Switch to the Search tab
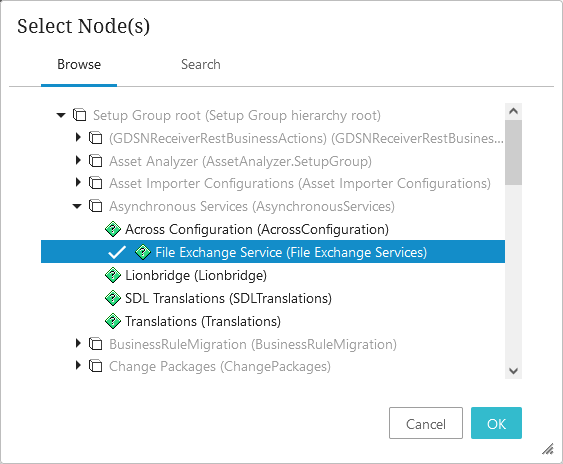 tap(201, 65)
